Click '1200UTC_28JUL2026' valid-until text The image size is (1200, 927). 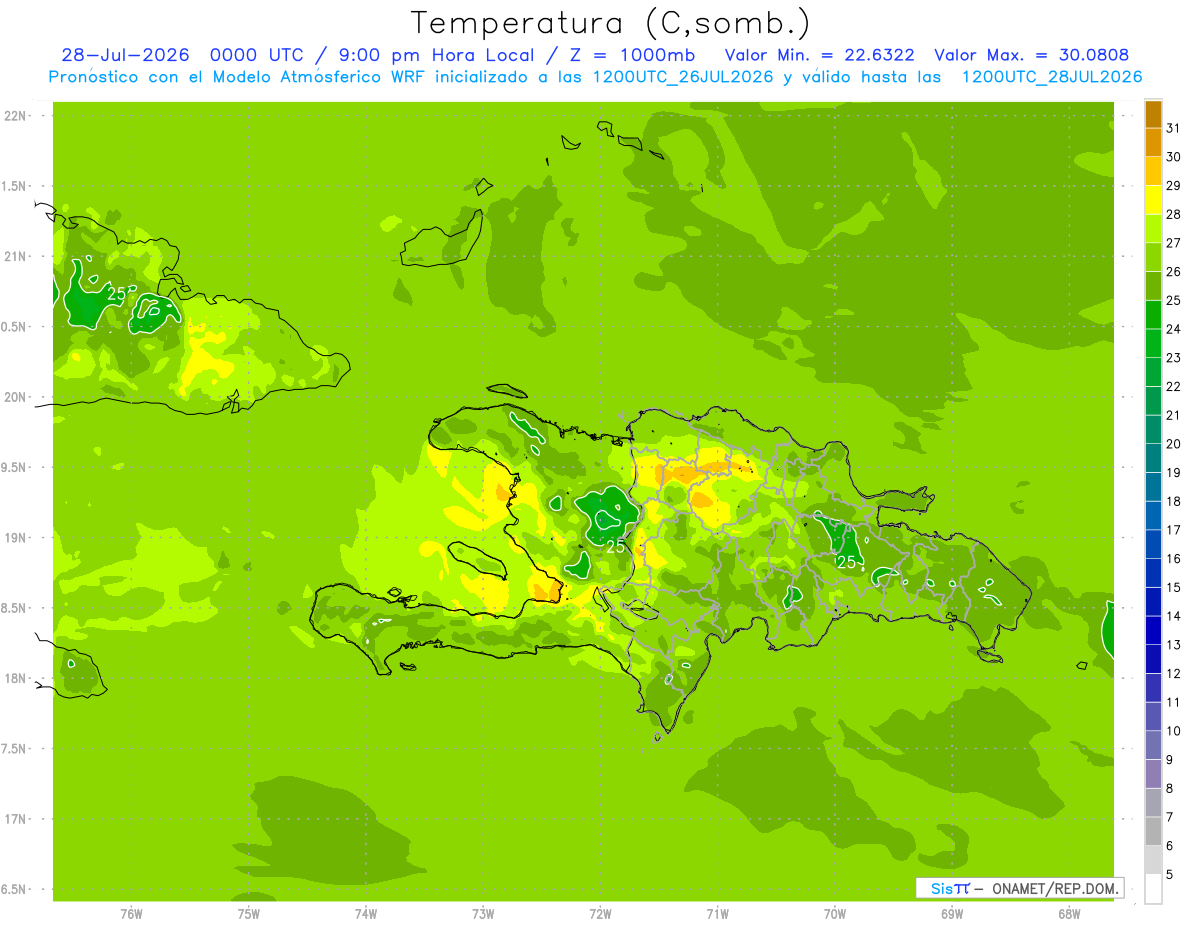tap(1052, 77)
